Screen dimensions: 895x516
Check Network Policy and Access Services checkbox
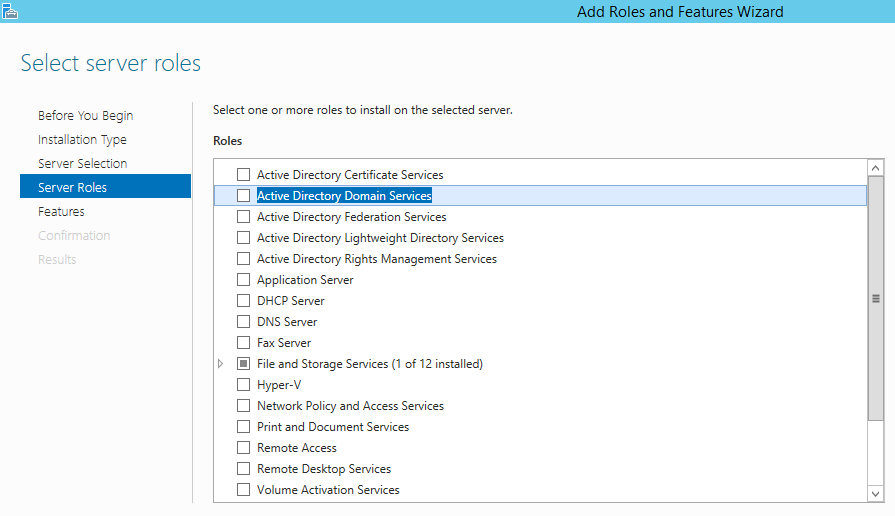pyautogui.click(x=243, y=406)
